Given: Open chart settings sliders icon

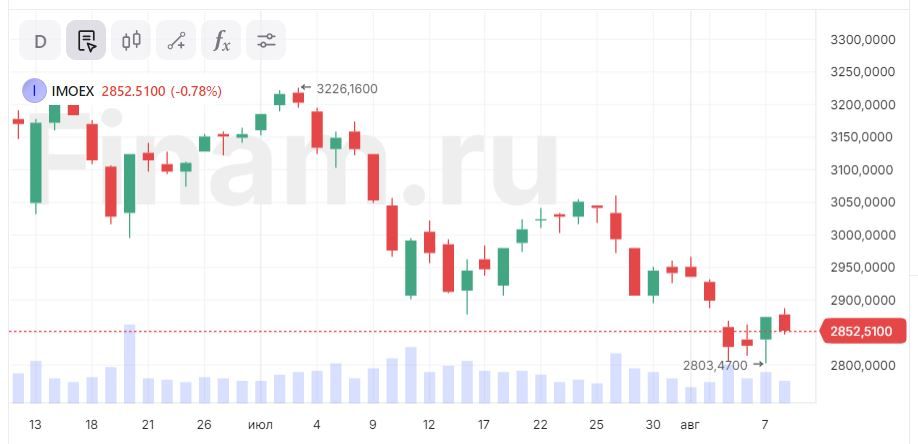Looking at the screenshot, I should tap(266, 41).
